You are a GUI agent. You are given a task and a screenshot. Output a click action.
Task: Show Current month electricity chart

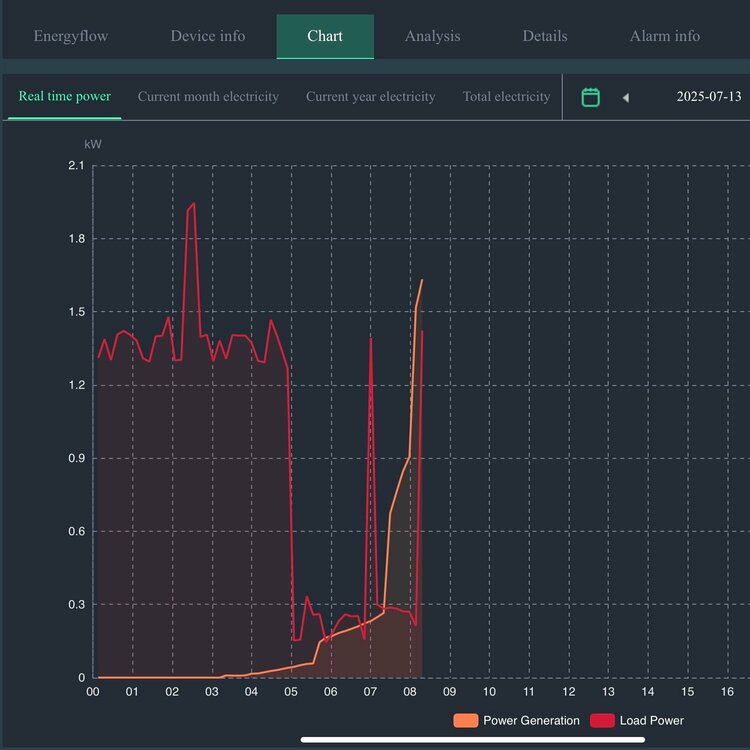(x=208, y=97)
